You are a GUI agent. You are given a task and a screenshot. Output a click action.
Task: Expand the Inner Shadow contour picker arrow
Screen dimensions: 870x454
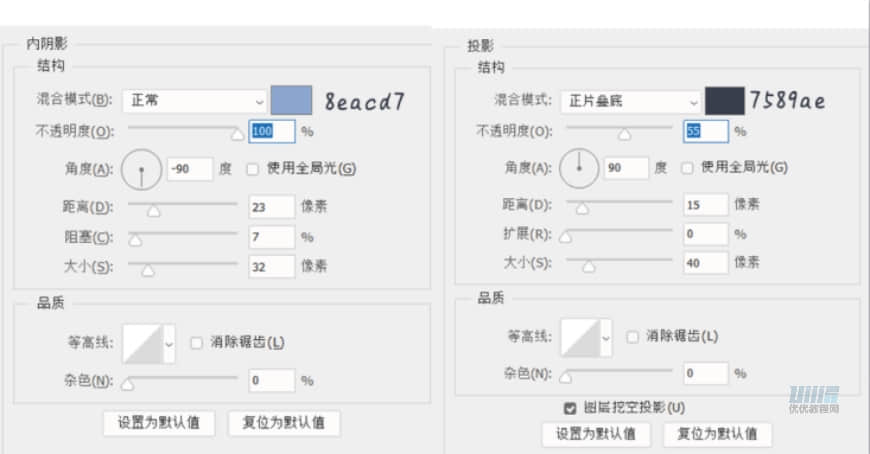tap(169, 343)
